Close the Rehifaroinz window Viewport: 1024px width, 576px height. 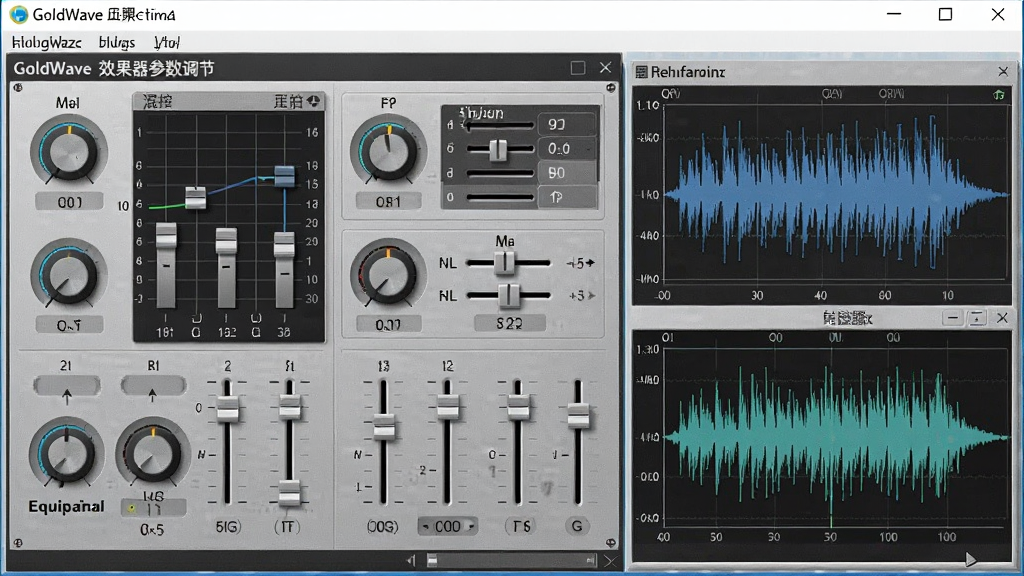pyautogui.click(x=1003, y=71)
